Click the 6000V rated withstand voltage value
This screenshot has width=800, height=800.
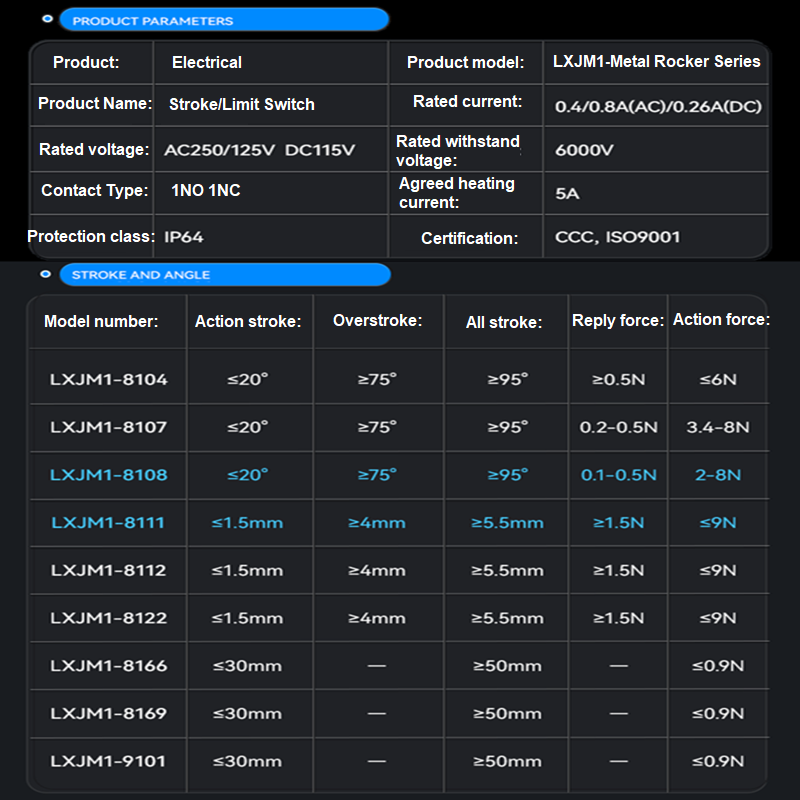[584, 150]
